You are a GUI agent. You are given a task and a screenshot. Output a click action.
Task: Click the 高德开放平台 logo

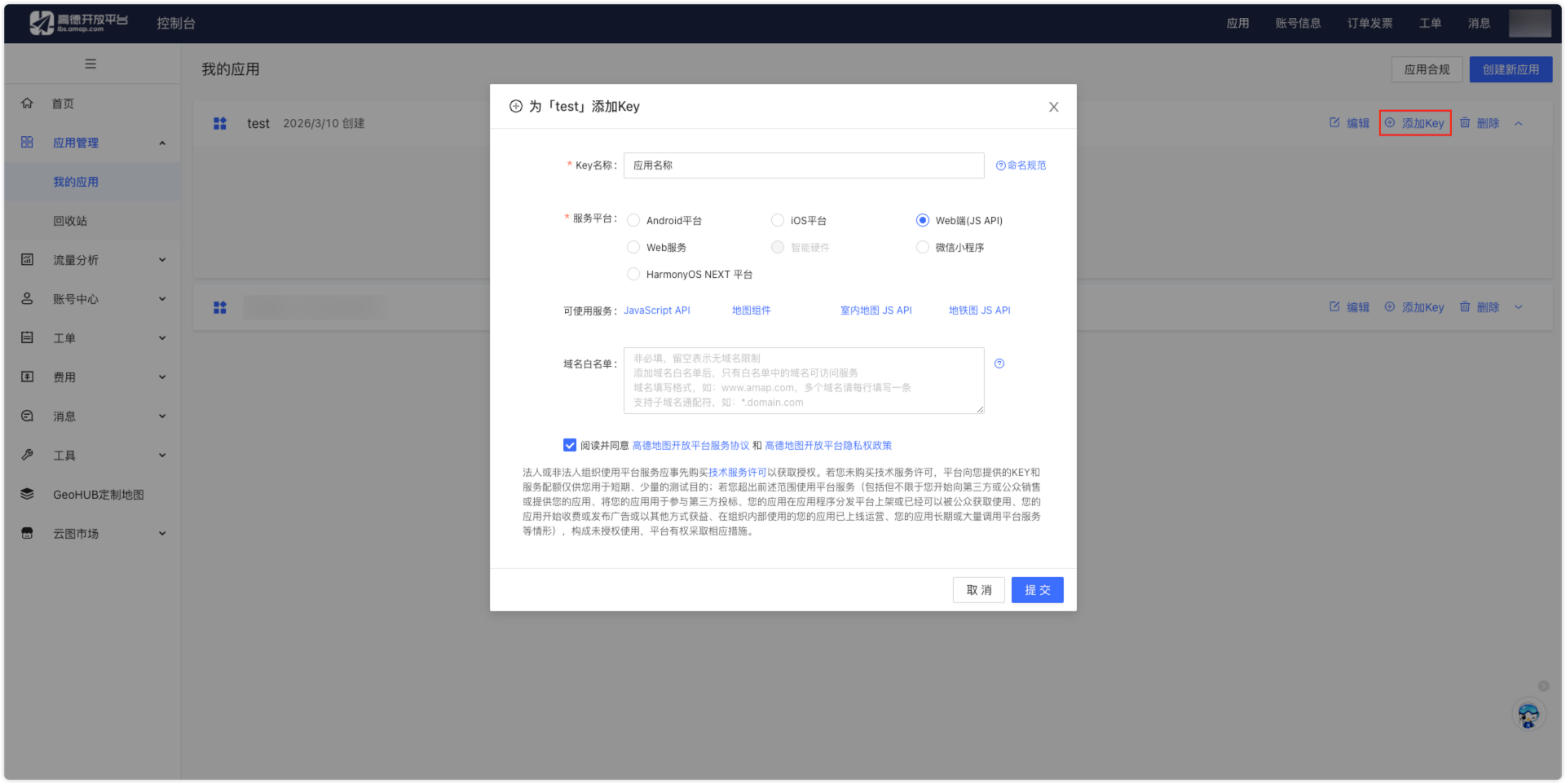click(79, 23)
